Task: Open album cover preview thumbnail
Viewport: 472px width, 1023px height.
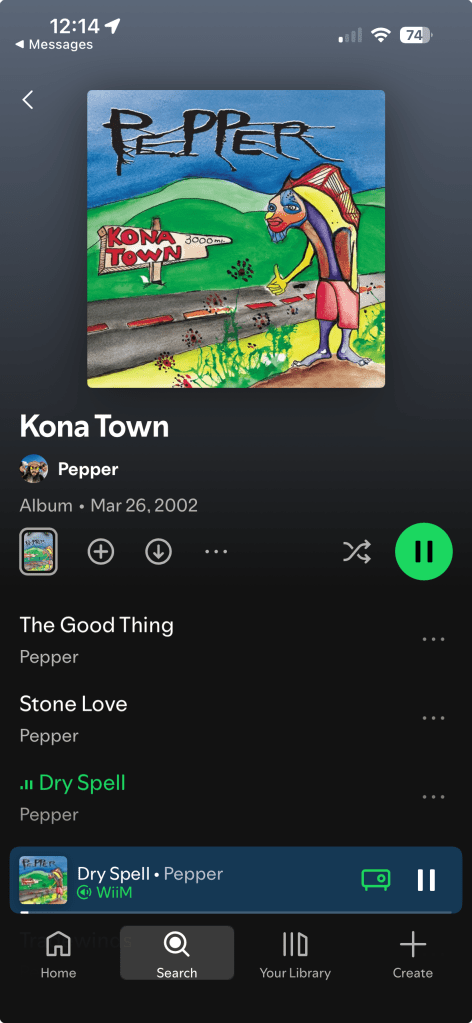Action: (39, 552)
